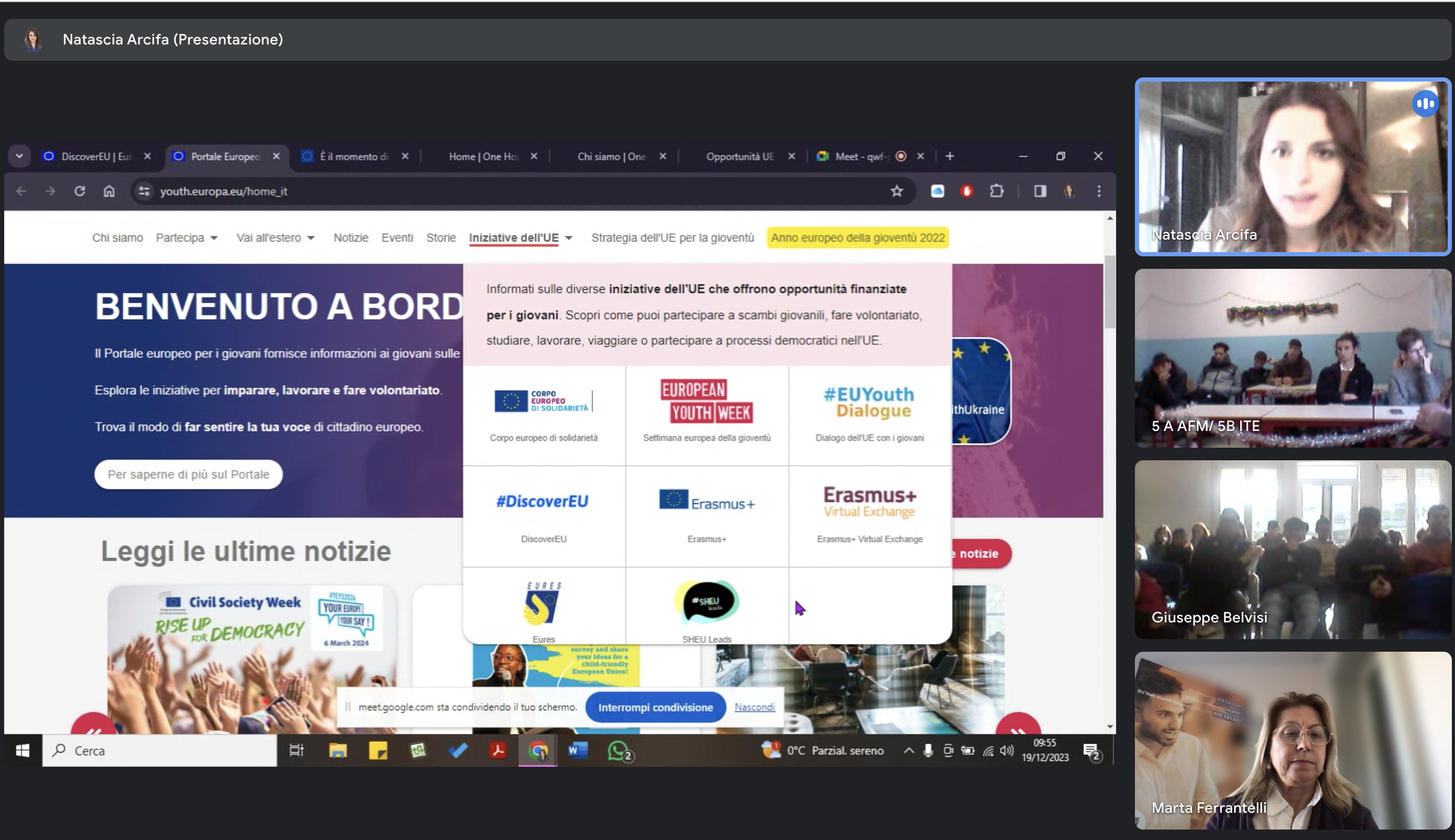Open Notizie in site navigation
Viewport: 1455px width, 840px height.
pyautogui.click(x=350, y=237)
